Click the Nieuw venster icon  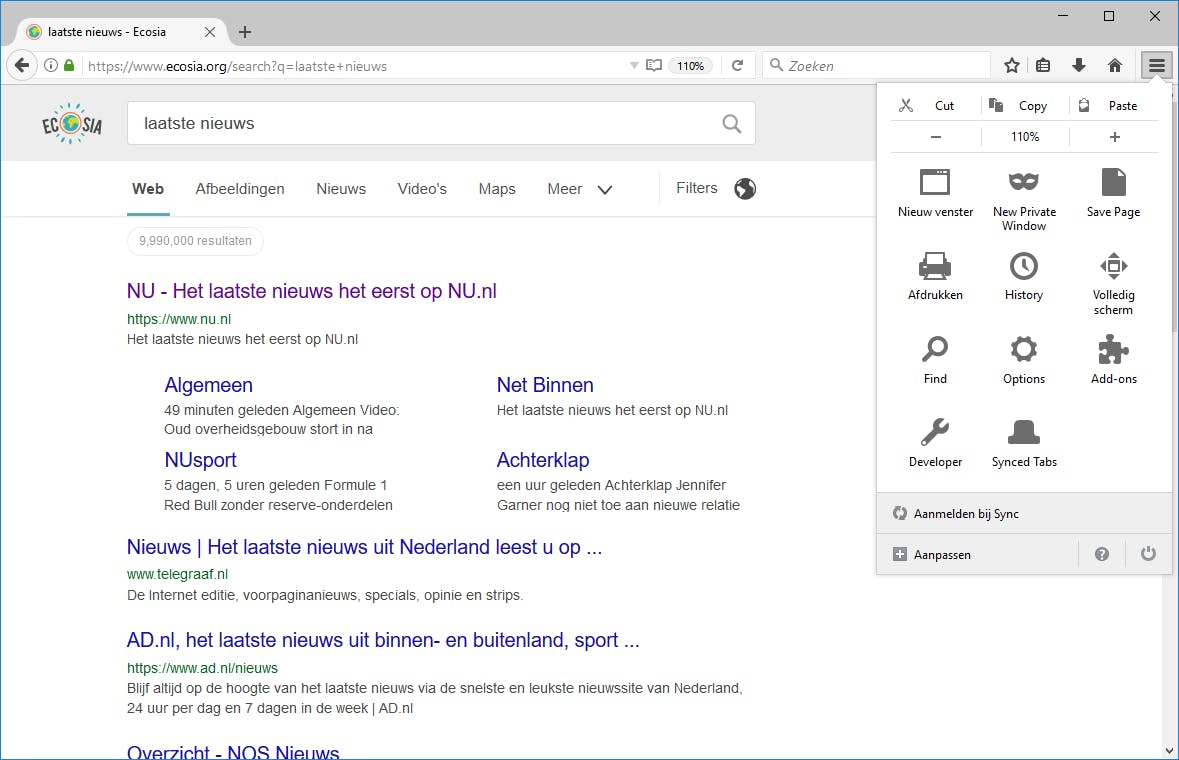[x=935, y=182]
